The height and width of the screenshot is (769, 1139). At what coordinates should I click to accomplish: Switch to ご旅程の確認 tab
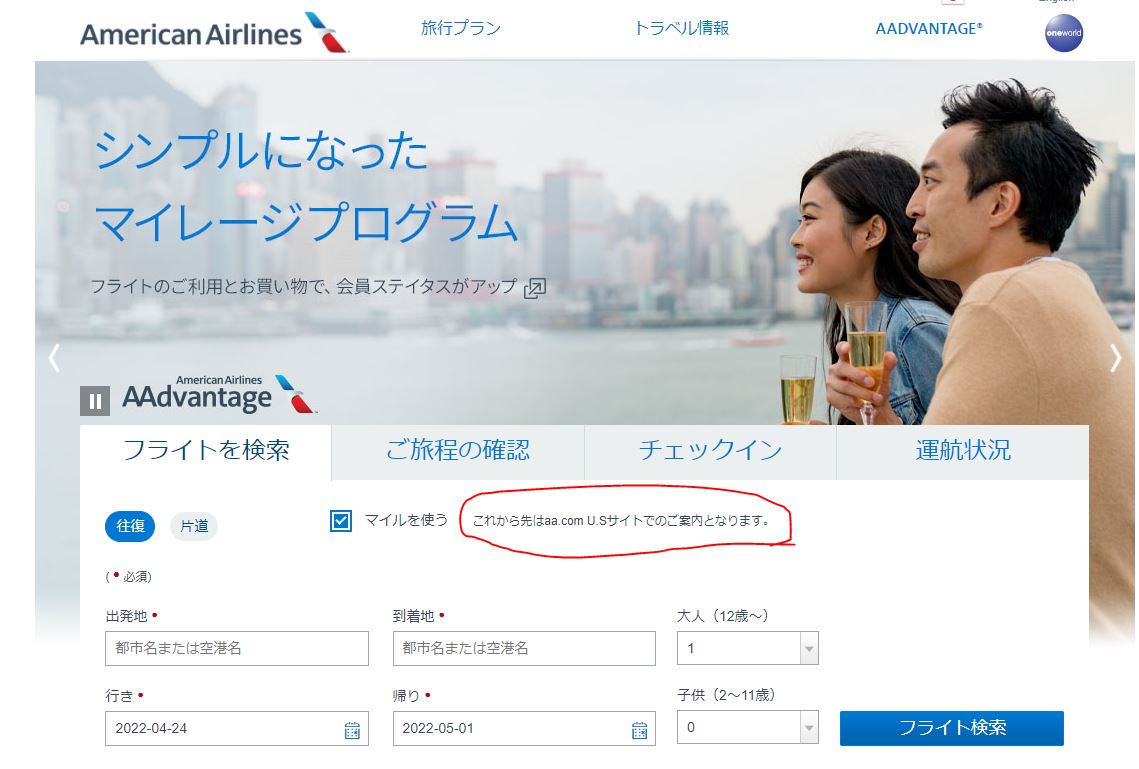(458, 450)
